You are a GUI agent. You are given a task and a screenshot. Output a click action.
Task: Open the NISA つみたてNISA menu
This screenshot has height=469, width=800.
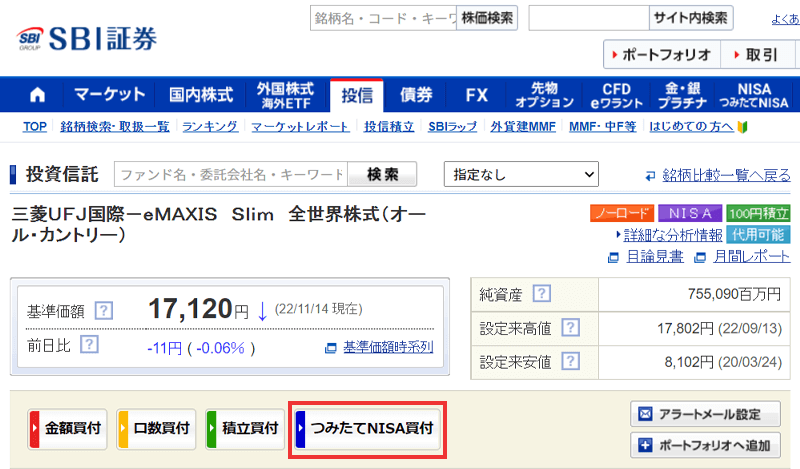pos(754,95)
